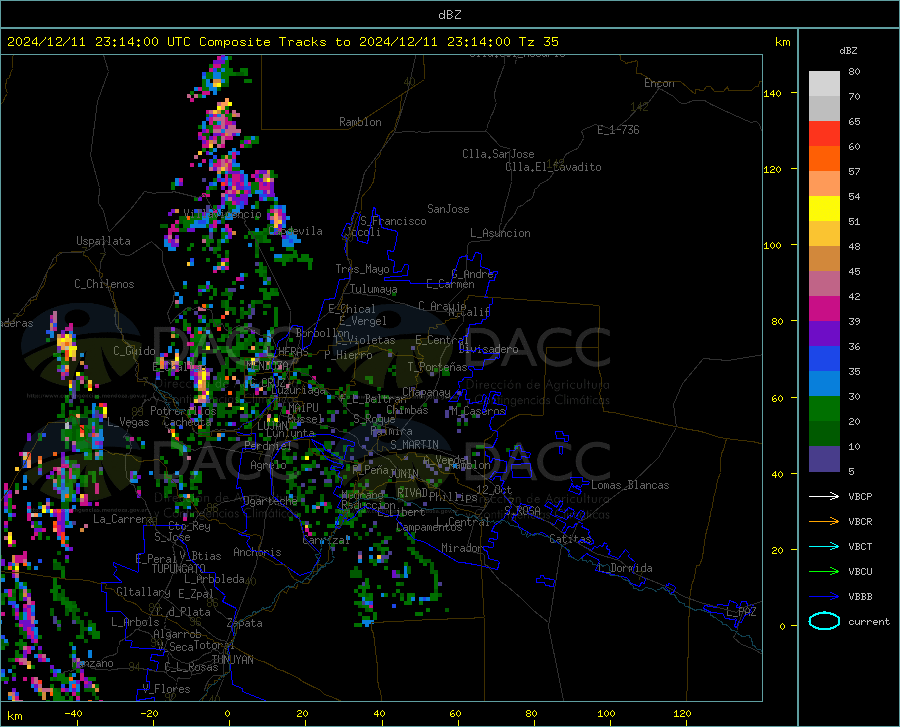Viewport: 900px width, 727px height.
Task: Click the blue 36 dBZ color swatch
Action: 824,359
